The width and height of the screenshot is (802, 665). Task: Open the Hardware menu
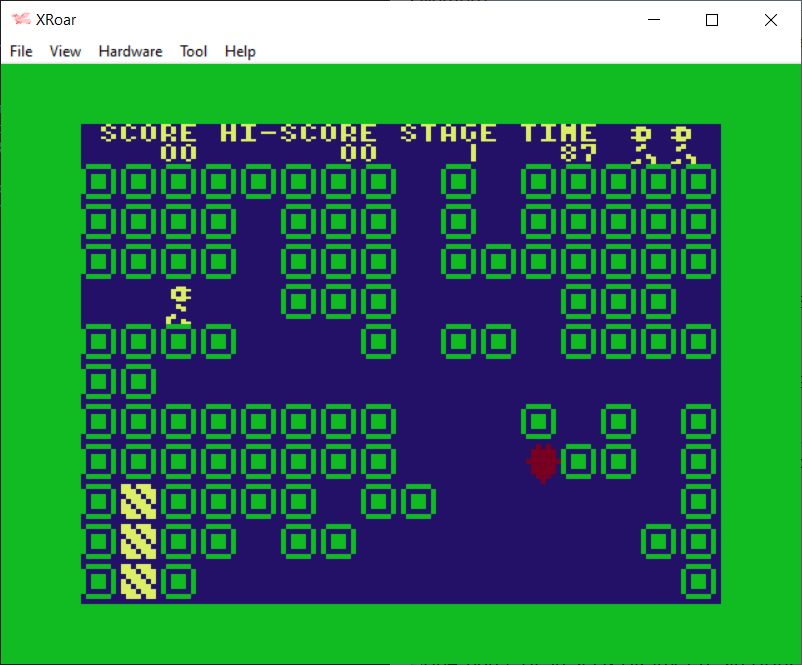[130, 51]
